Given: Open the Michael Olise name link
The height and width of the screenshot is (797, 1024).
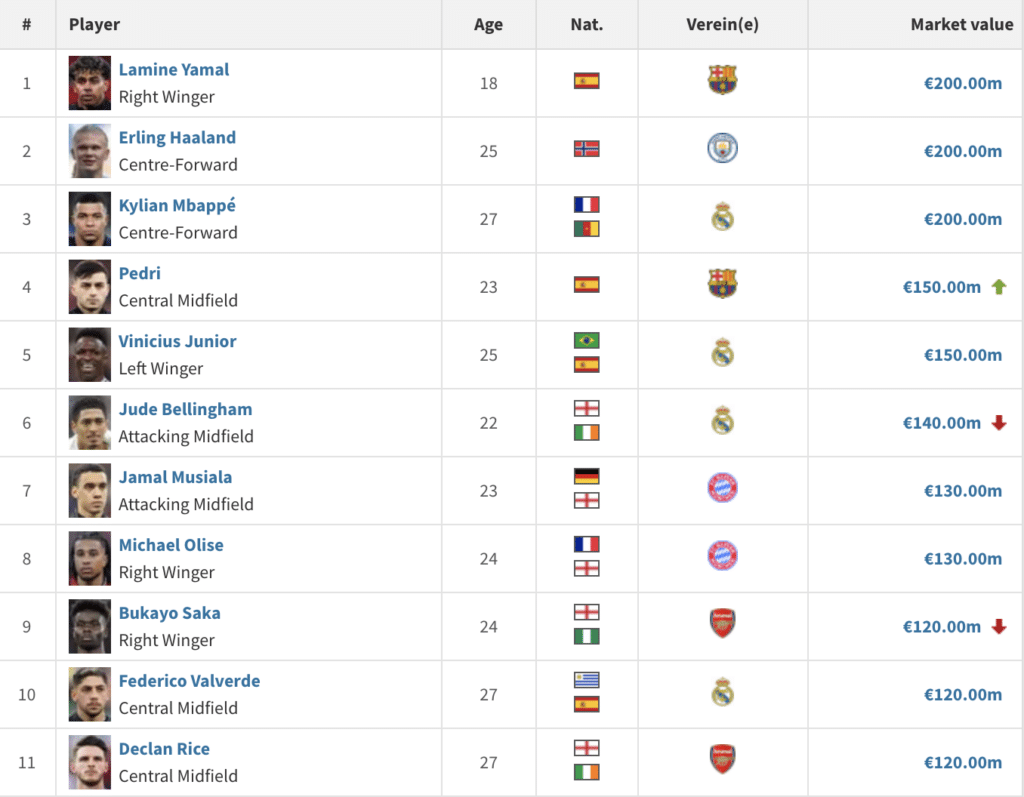Looking at the screenshot, I should (x=171, y=545).
